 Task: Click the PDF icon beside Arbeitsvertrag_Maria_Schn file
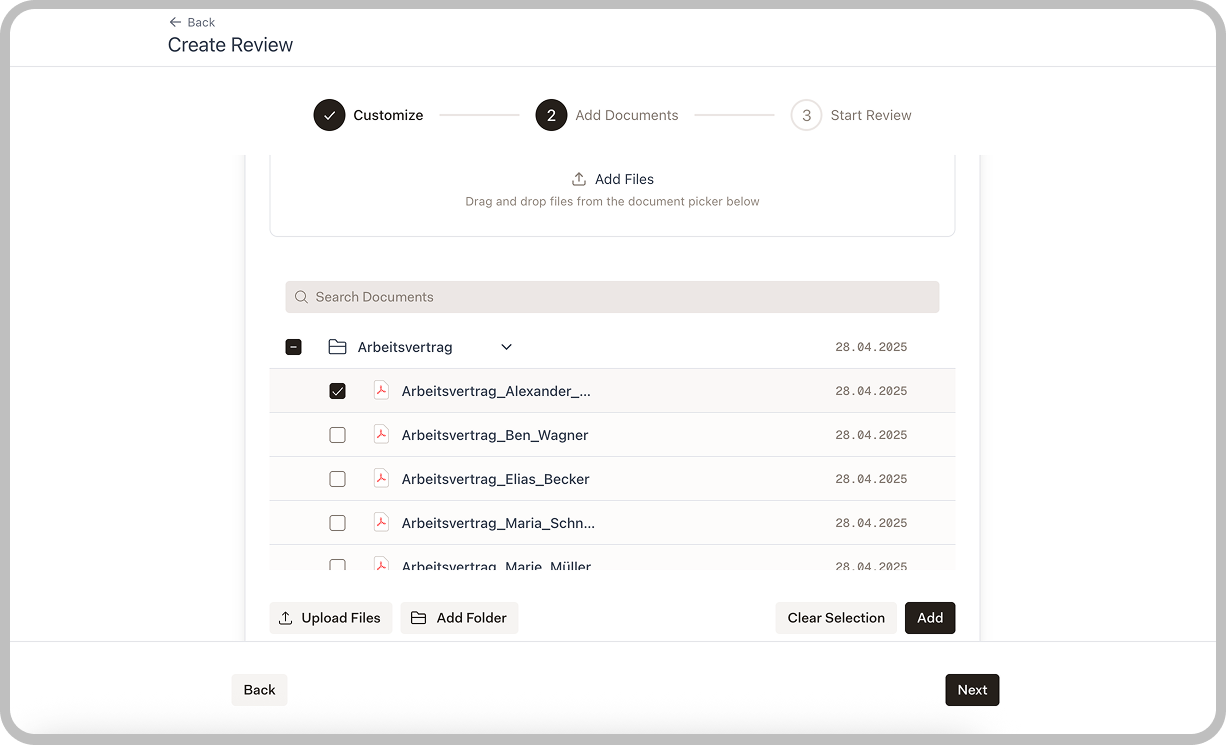[381, 522]
